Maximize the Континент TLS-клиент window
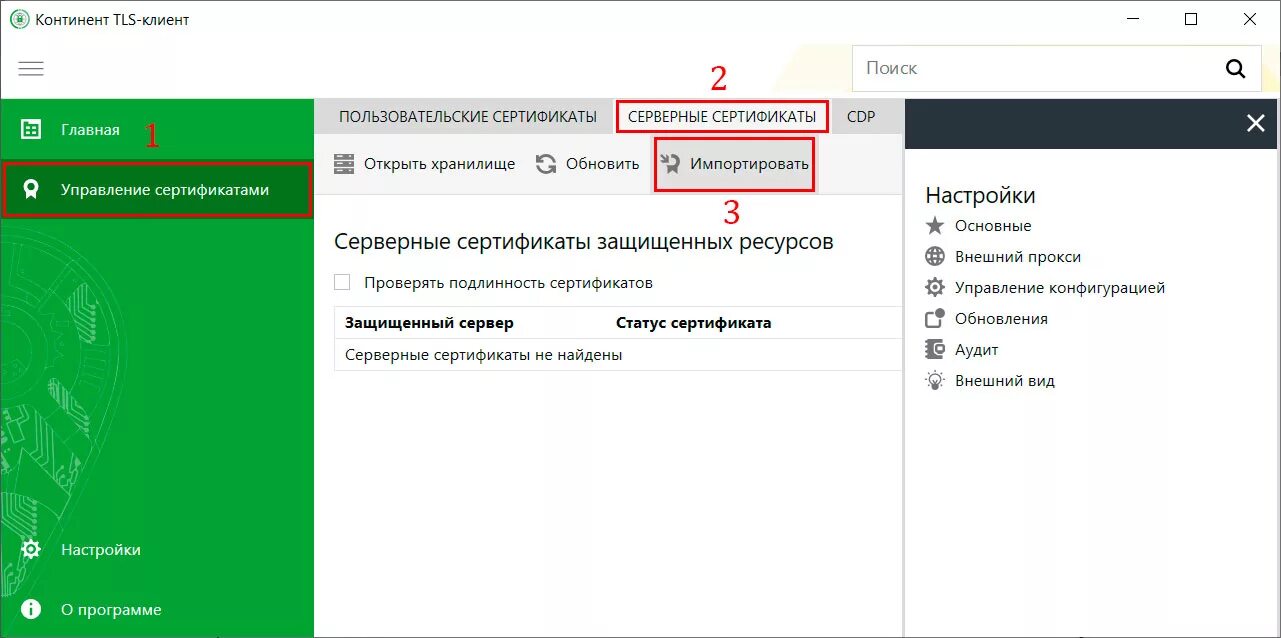 point(1191,19)
